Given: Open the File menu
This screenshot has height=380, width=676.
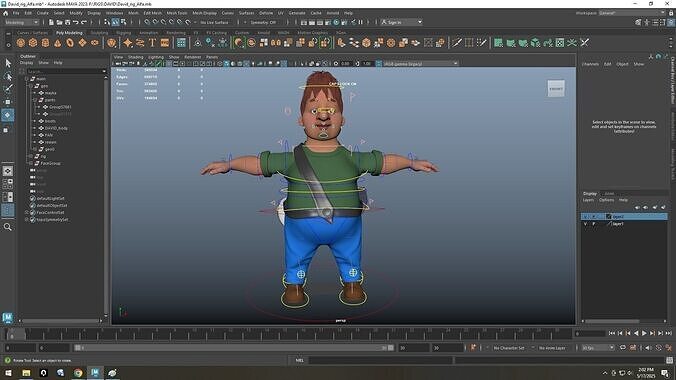Looking at the screenshot, I should point(16,13).
